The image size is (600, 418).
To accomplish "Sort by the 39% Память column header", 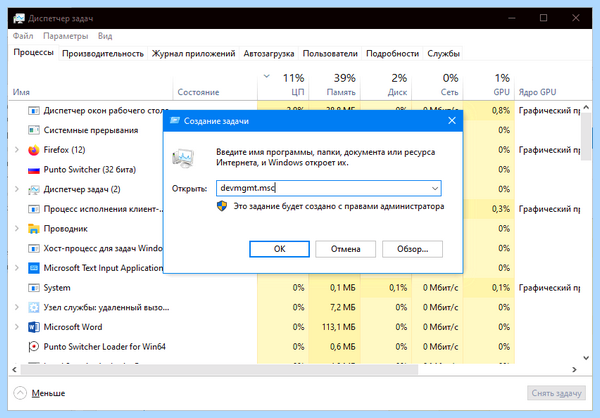I will tap(334, 85).
